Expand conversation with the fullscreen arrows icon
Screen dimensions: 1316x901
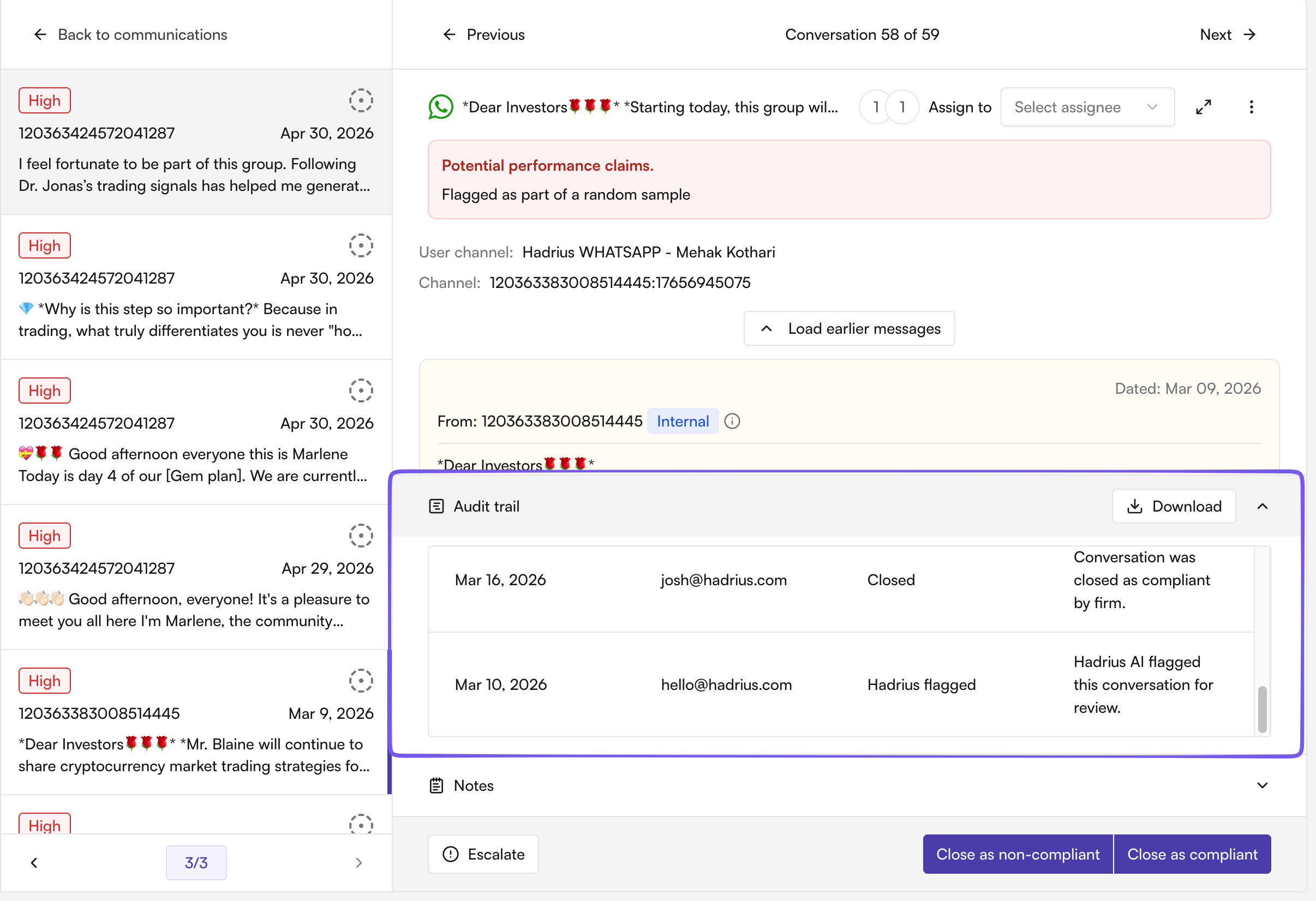(1203, 107)
